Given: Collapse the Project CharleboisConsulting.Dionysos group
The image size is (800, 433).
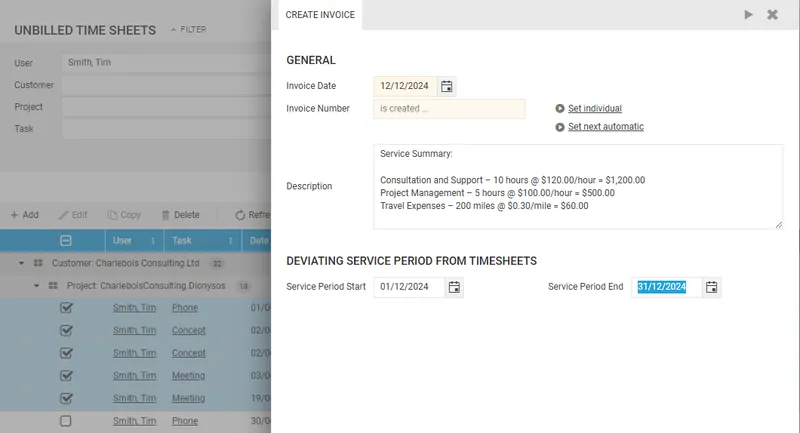Looking at the screenshot, I should 37,286.
